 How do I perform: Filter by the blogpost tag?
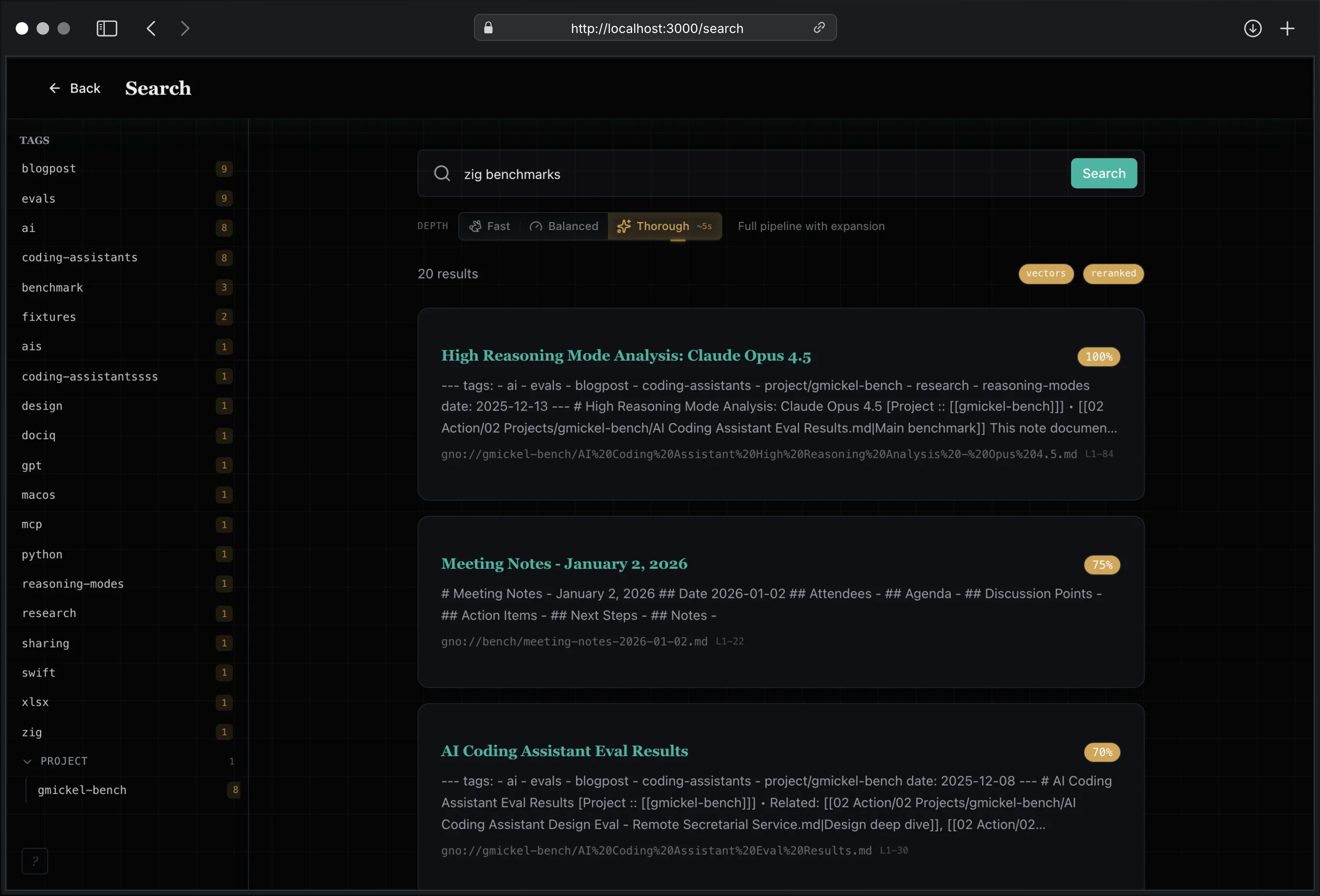click(x=49, y=169)
